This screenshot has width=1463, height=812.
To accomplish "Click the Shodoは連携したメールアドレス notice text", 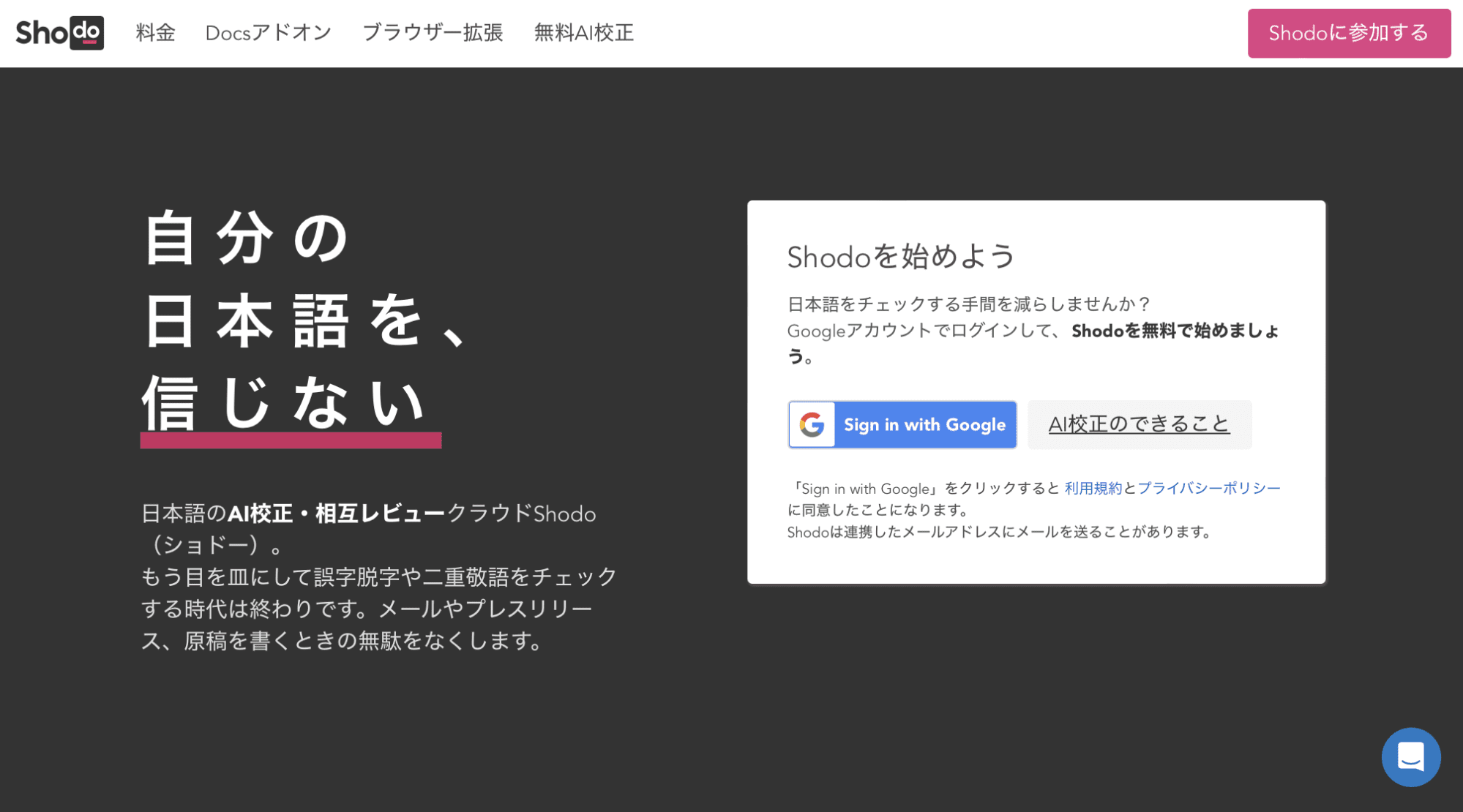I will [x=999, y=532].
